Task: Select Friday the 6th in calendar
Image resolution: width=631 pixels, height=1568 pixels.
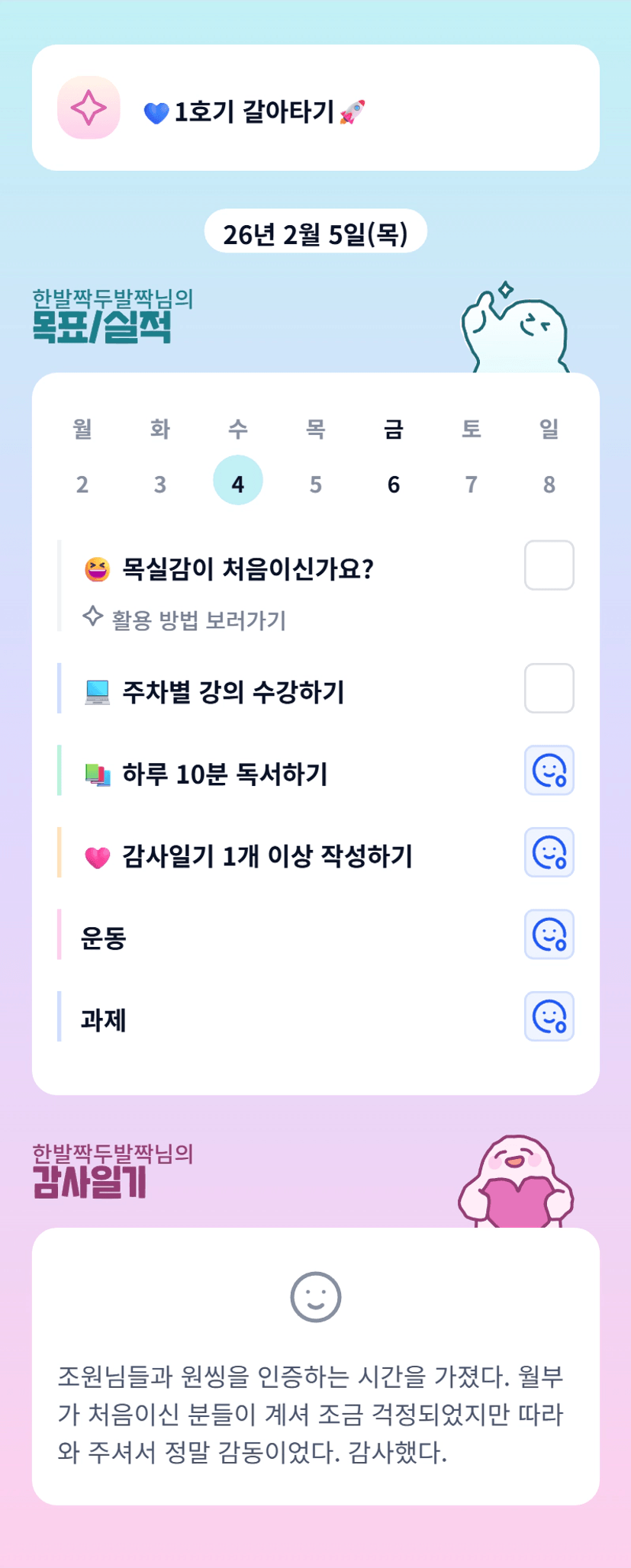Action: coord(394,484)
